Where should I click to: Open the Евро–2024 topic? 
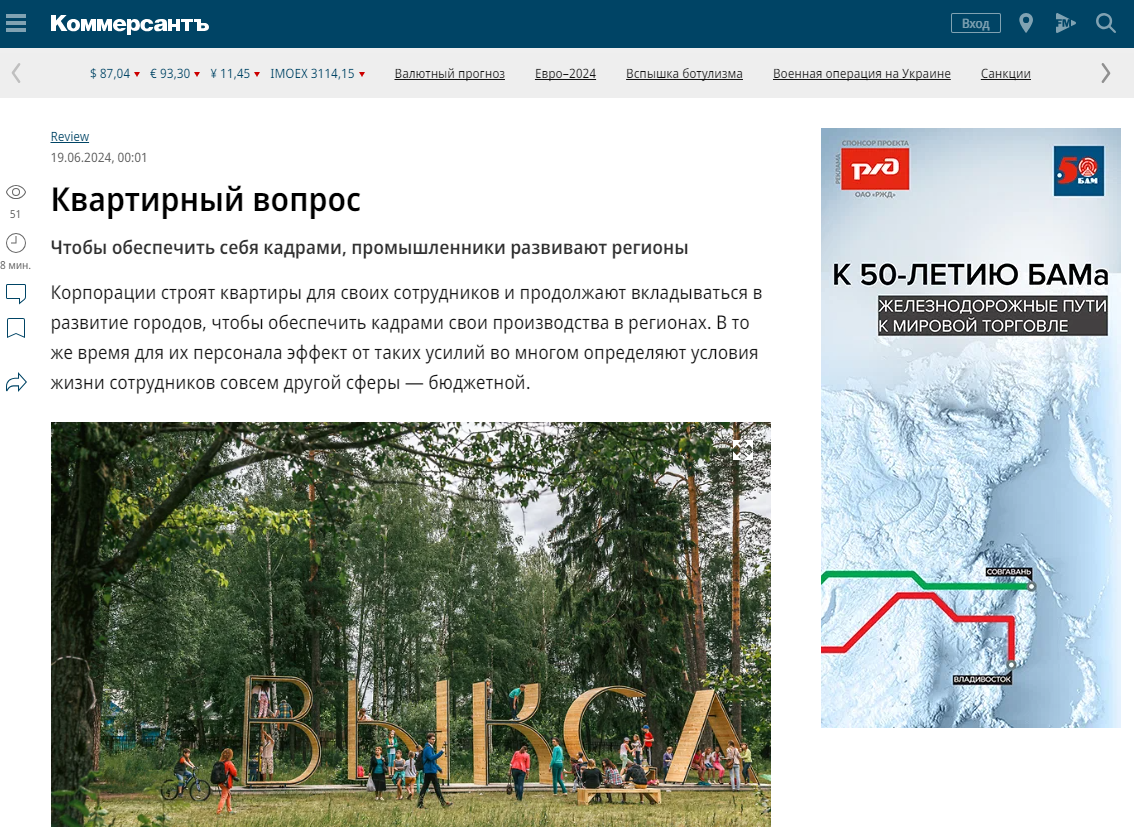[566, 74]
